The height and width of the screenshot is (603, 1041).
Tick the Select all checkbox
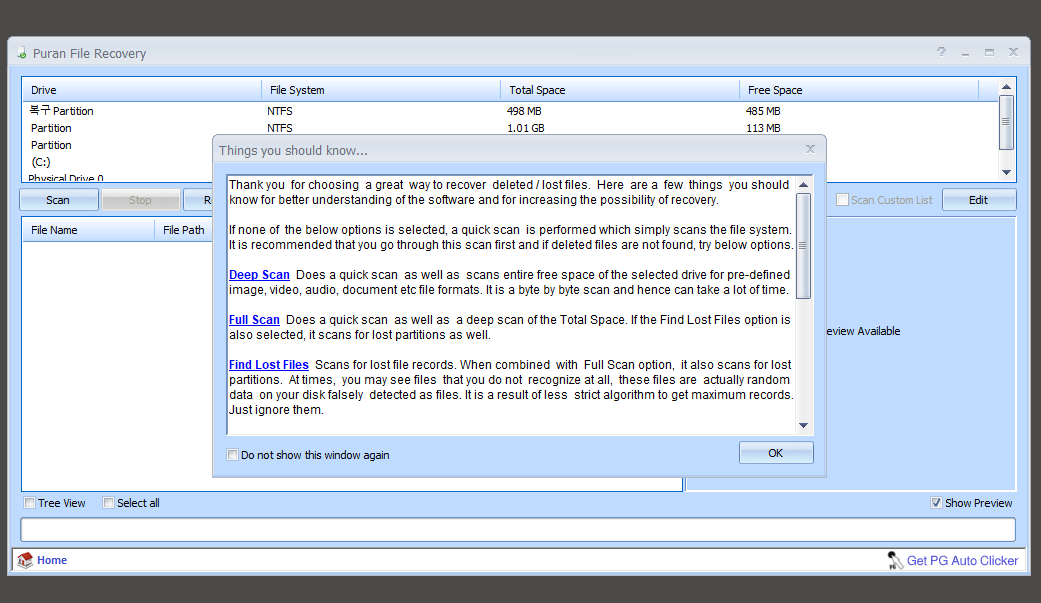(108, 503)
